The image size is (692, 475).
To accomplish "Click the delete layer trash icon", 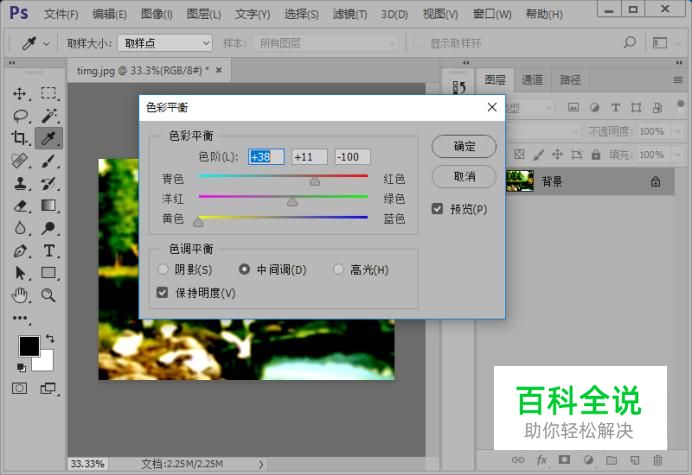I will (658, 460).
